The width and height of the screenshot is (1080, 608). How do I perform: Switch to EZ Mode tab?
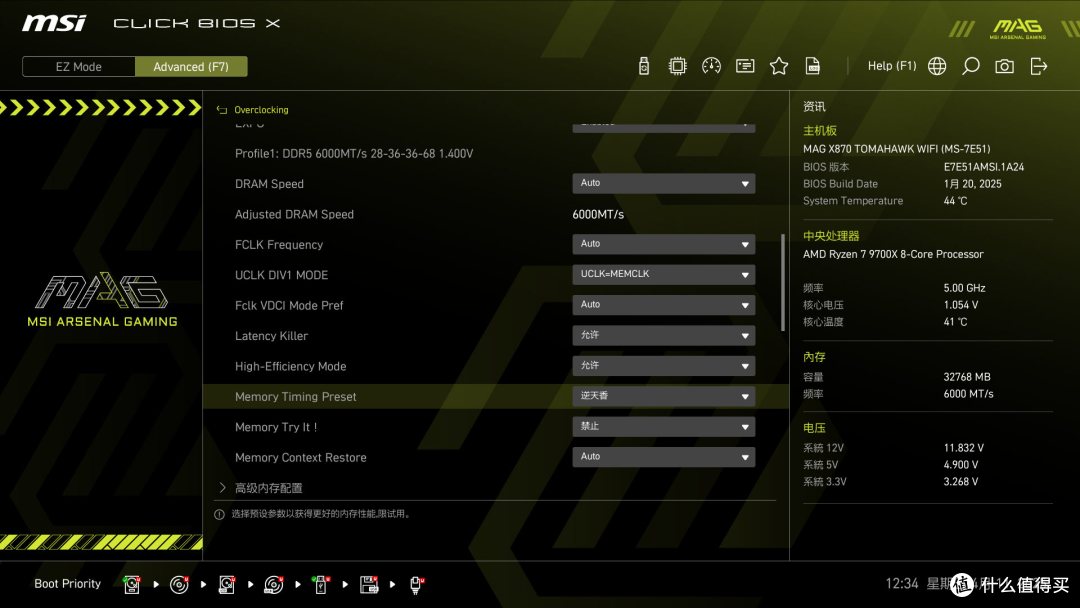pyautogui.click(x=79, y=67)
